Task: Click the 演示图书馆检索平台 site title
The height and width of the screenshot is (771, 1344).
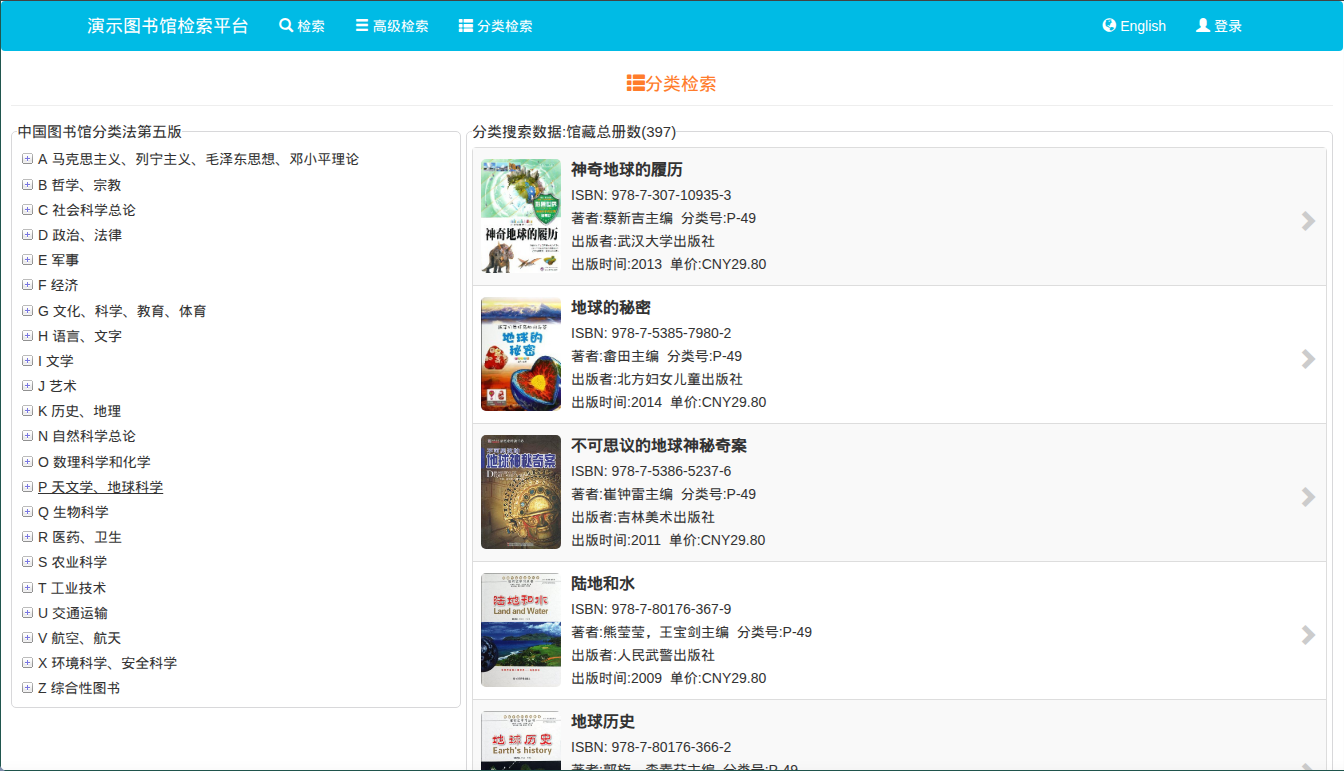Action: [x=168, y=26]
